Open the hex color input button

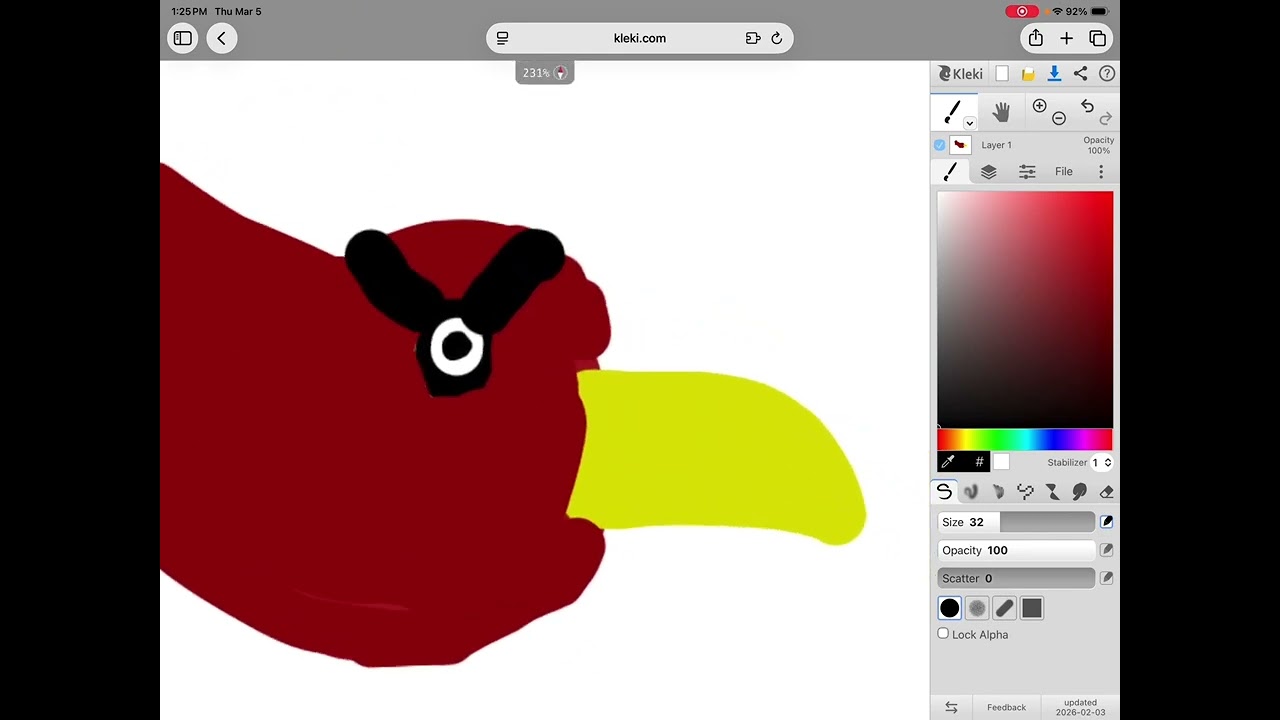(979, 461)
